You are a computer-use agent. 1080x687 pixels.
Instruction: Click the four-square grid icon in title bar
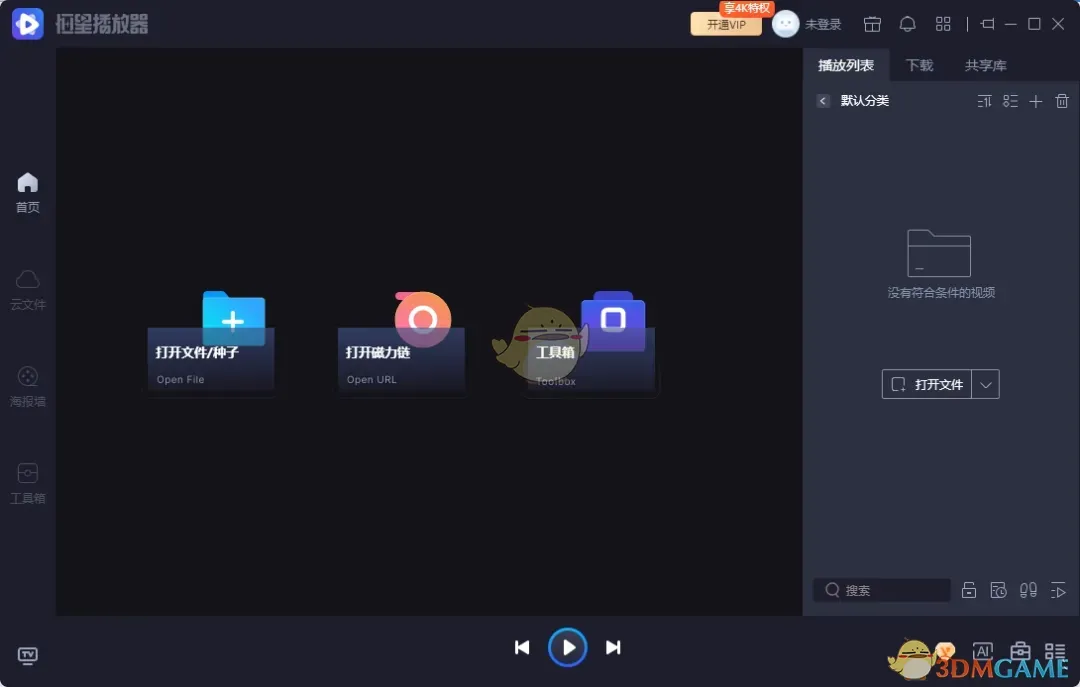943,24
